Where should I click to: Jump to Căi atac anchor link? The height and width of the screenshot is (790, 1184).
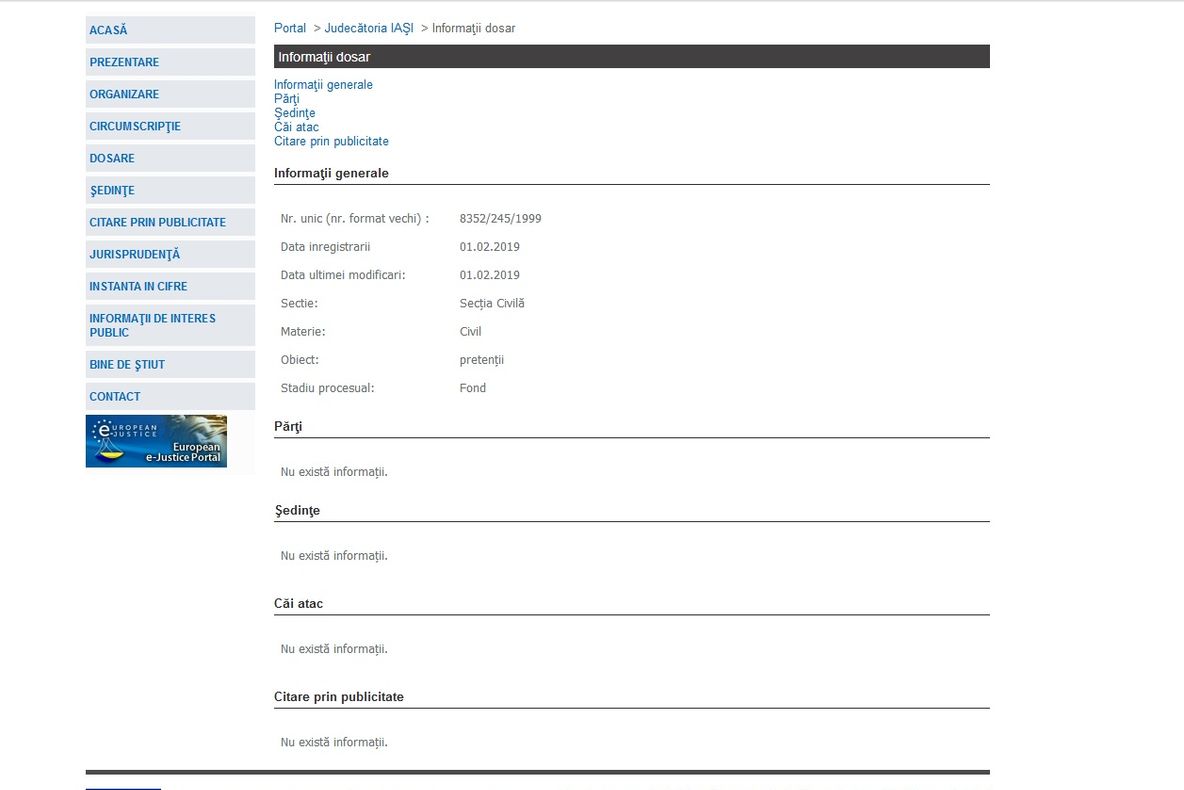pyautogui.click(x=296, y=127)
